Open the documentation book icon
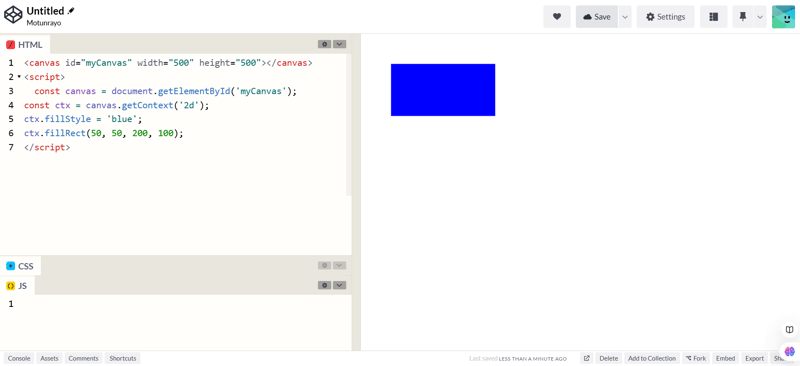800x366 pixels. 789,329
